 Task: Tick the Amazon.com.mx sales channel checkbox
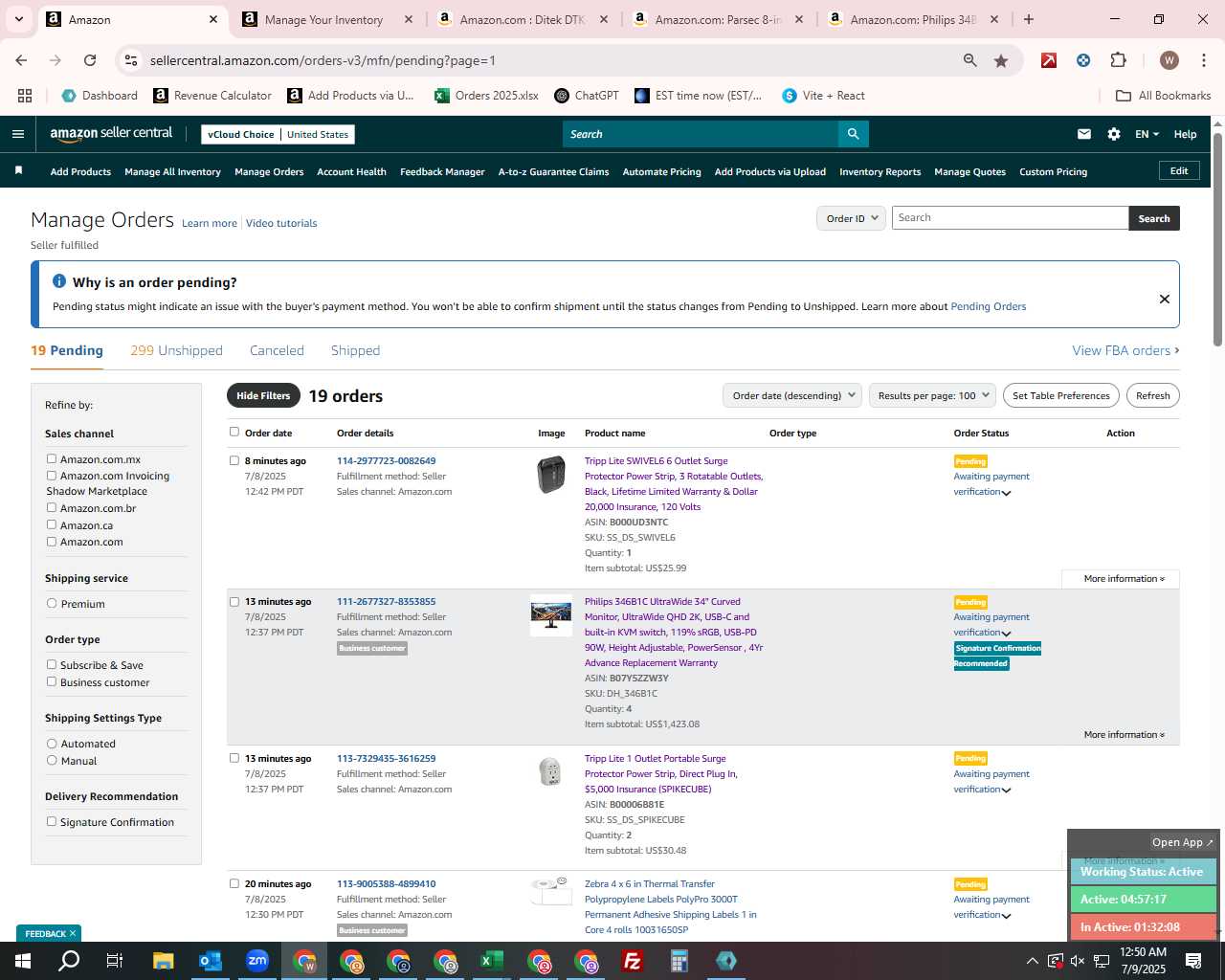point(52,458)
